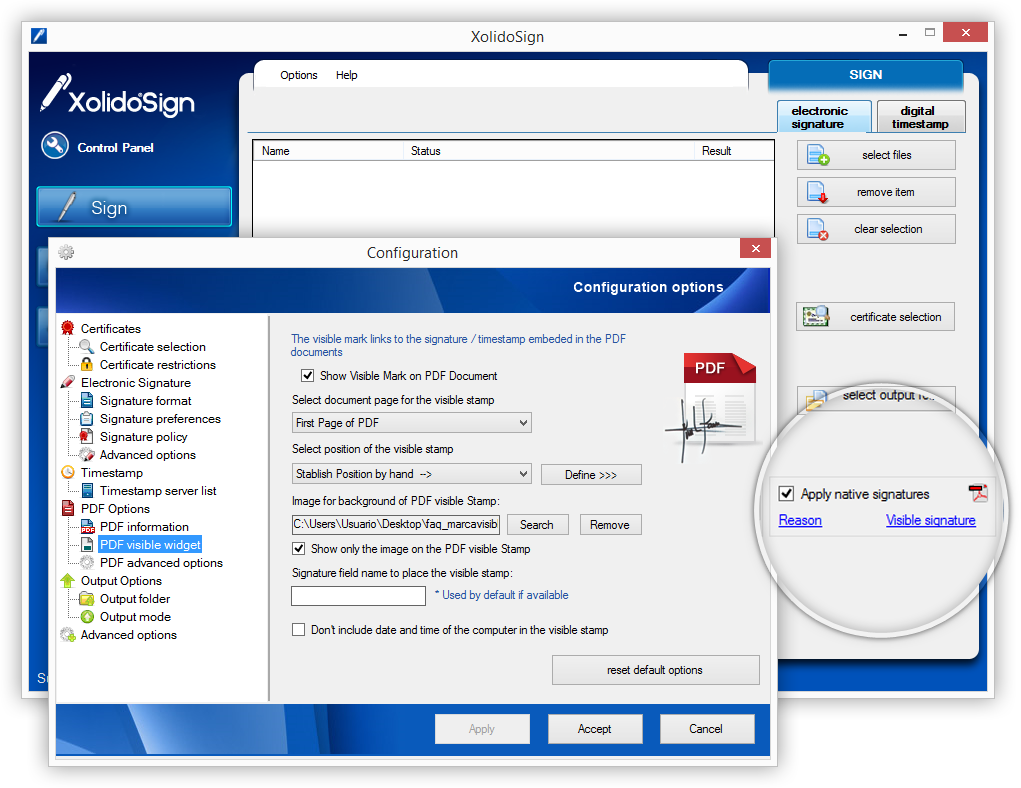Click the PDF information icon
This screenshot has width=1021, height=788.
[87, 526]
